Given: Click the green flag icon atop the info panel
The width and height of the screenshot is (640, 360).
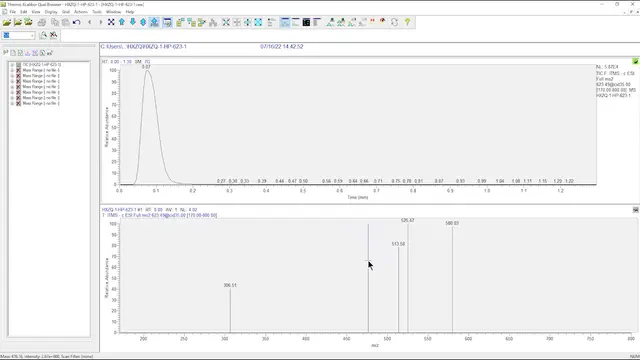Looking at the screenshot, I should [6, 53].
